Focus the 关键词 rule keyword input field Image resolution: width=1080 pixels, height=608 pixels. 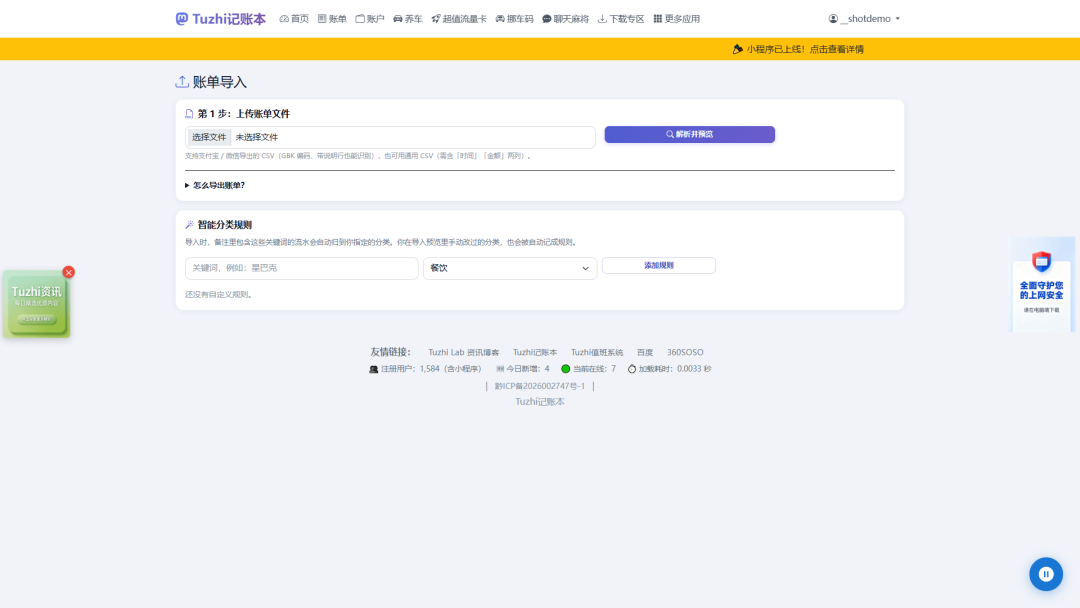pos(302,268)
